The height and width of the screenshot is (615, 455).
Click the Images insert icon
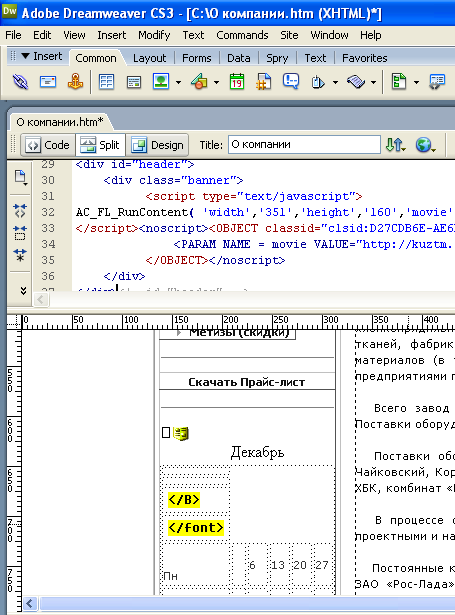click(x=161, y=82)
